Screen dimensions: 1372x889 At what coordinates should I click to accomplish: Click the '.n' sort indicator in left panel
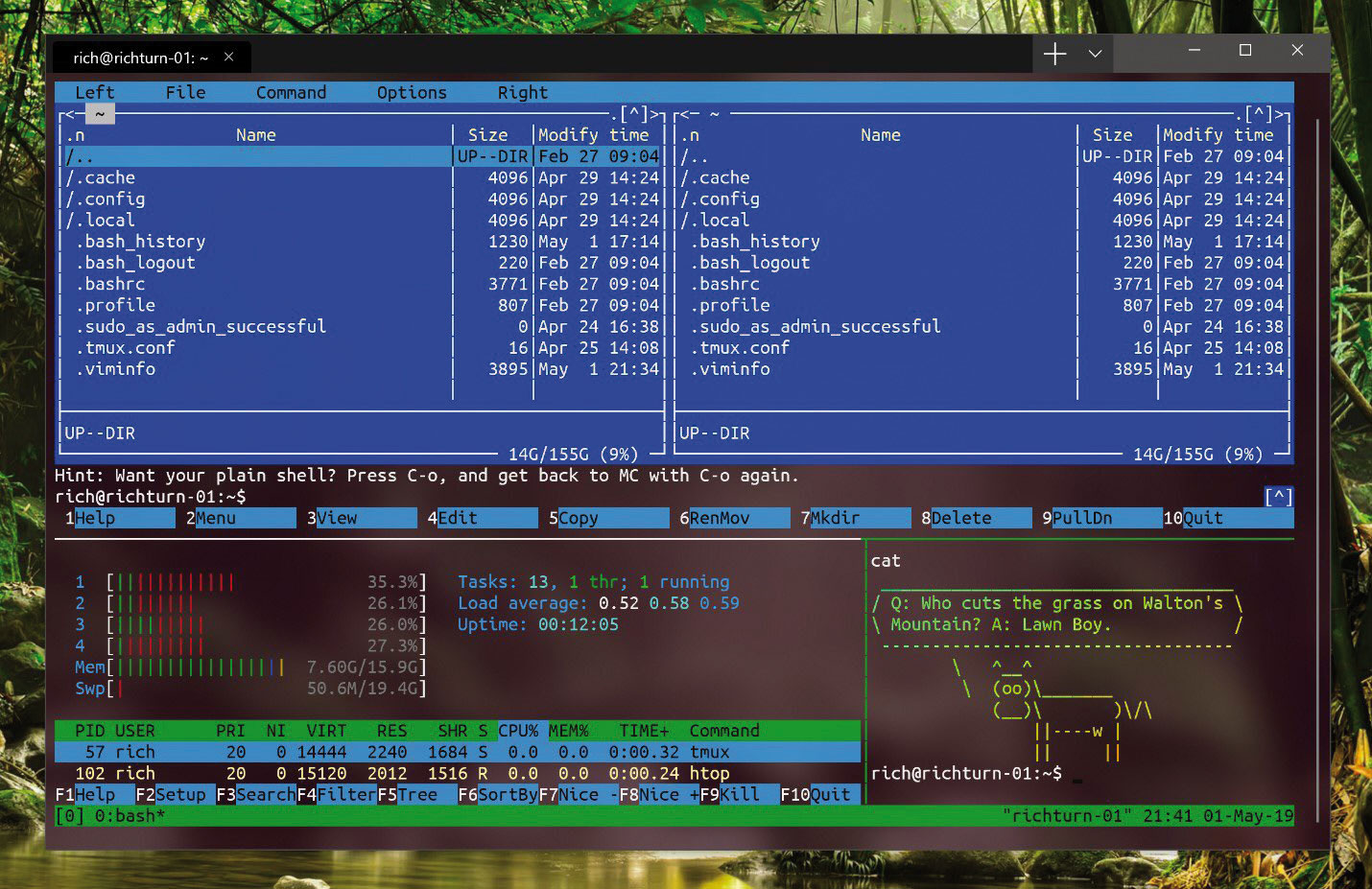click(75, 135)
